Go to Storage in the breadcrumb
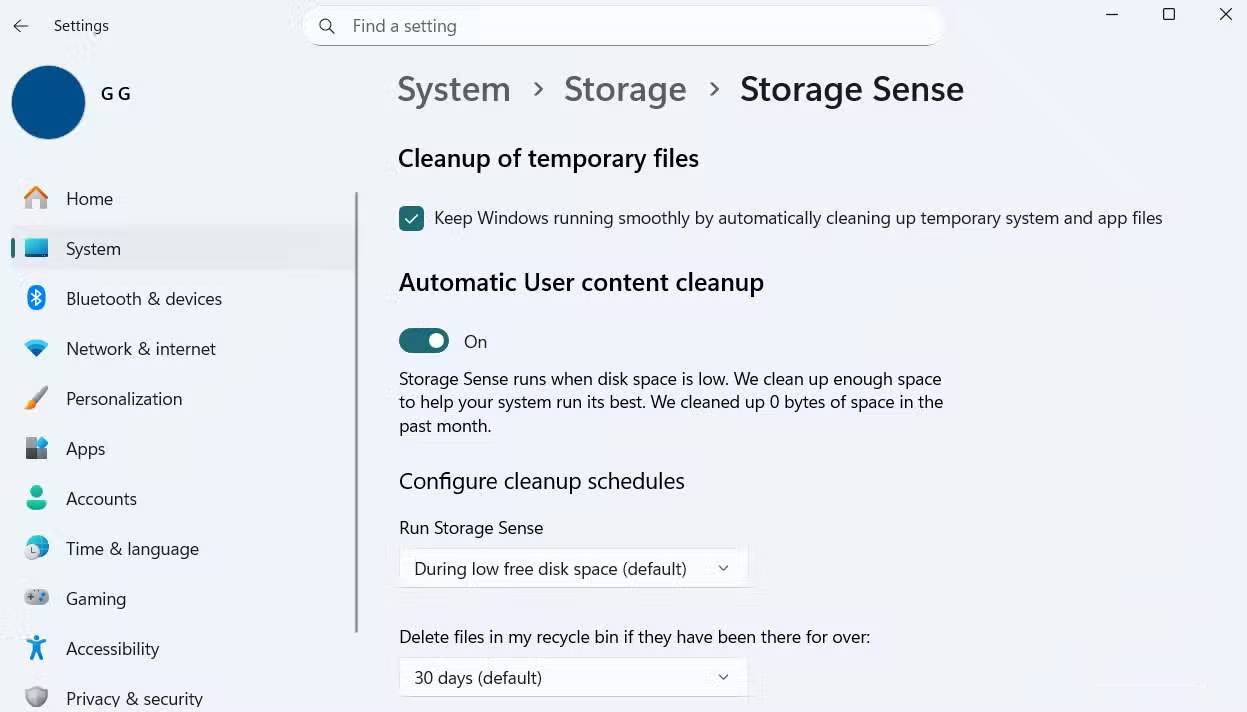 (624, 89)
